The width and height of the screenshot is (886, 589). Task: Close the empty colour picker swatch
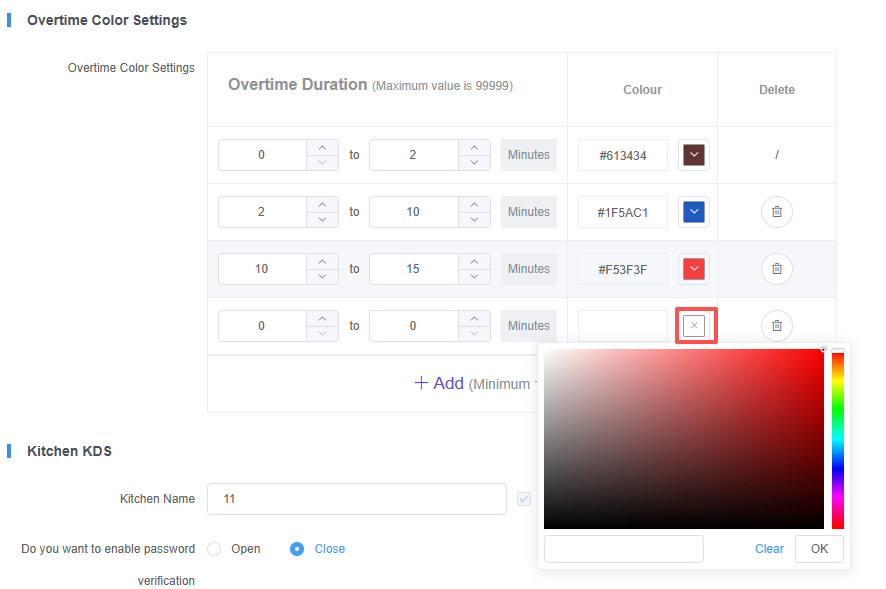coord(695,326)
